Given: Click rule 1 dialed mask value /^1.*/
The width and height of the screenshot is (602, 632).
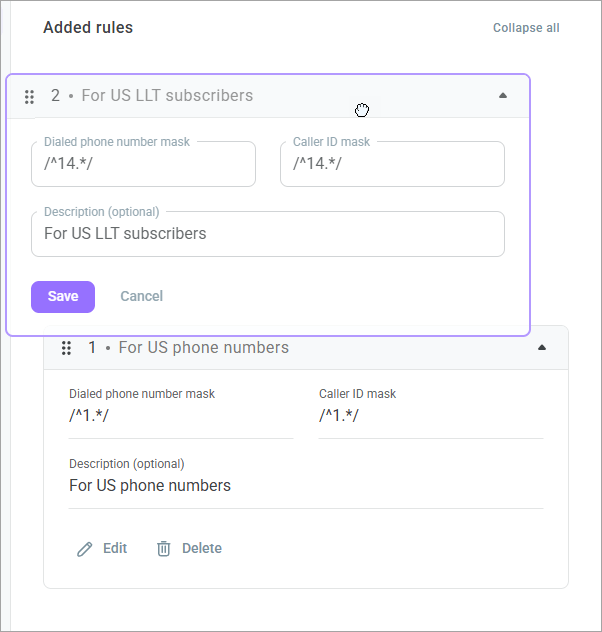Looking at the screenshot, I should tap(89, 416).
